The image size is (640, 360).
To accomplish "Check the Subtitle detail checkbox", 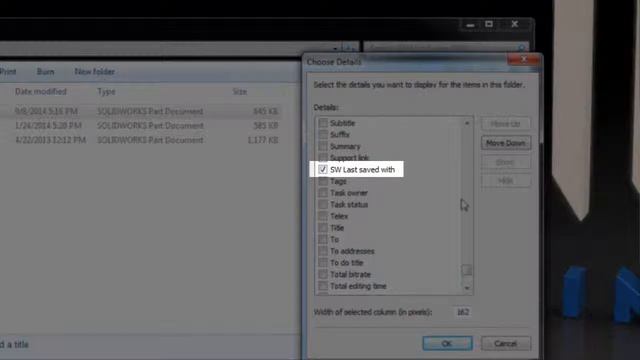I will pyautogui.click(x=323, y=122).
